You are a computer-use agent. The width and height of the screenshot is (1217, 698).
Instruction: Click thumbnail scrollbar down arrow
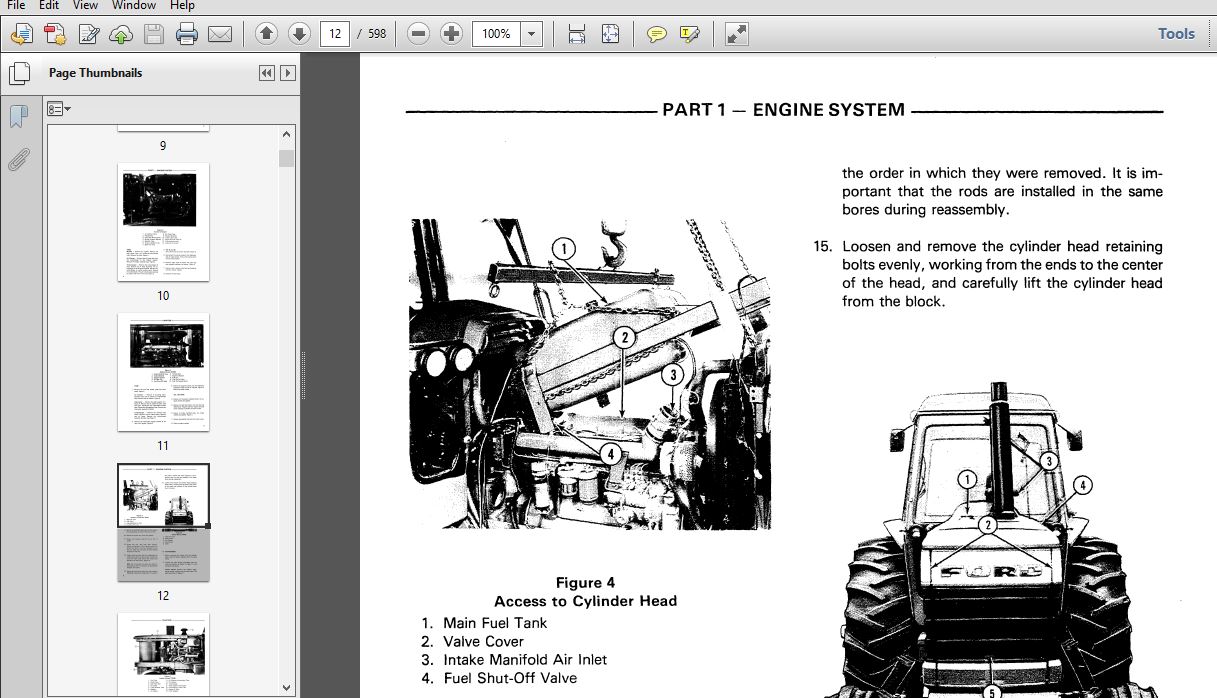coord(287,687)
